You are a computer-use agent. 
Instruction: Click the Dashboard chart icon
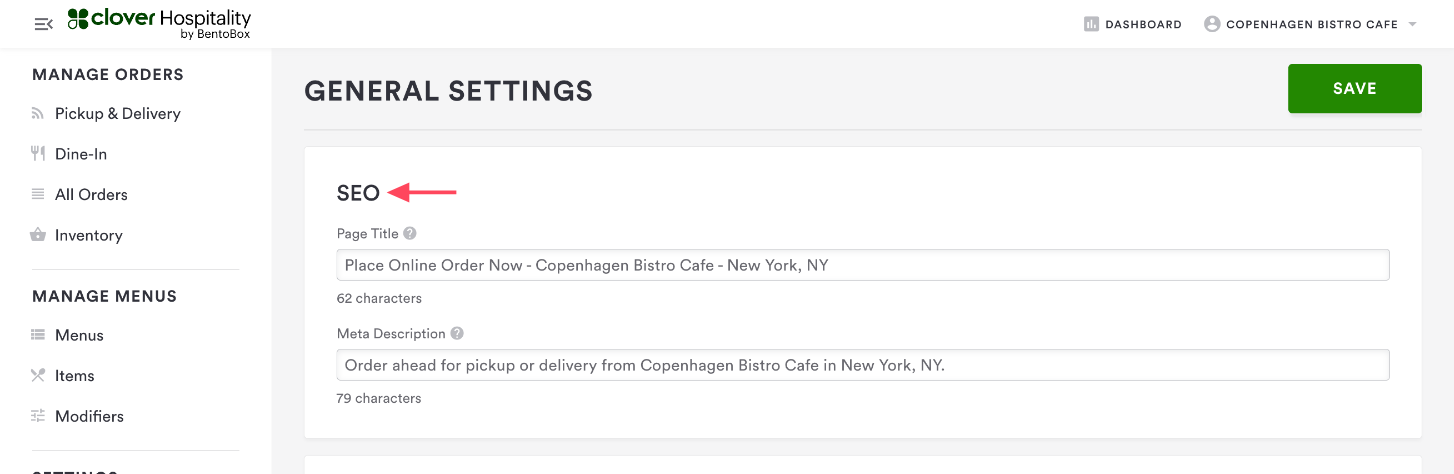coord(1092,24)
